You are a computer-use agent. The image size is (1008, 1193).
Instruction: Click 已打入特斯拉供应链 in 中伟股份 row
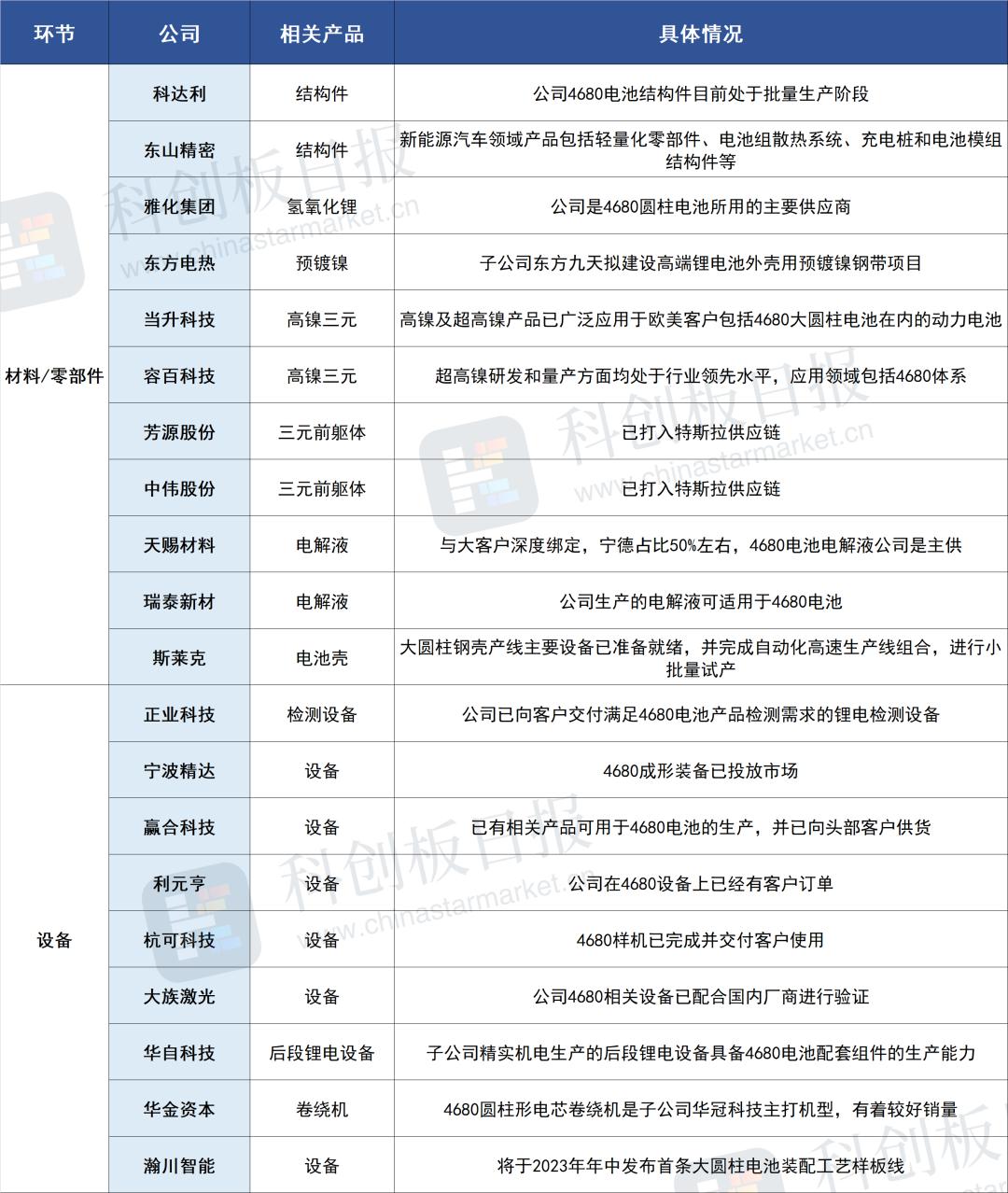(701, 488)
